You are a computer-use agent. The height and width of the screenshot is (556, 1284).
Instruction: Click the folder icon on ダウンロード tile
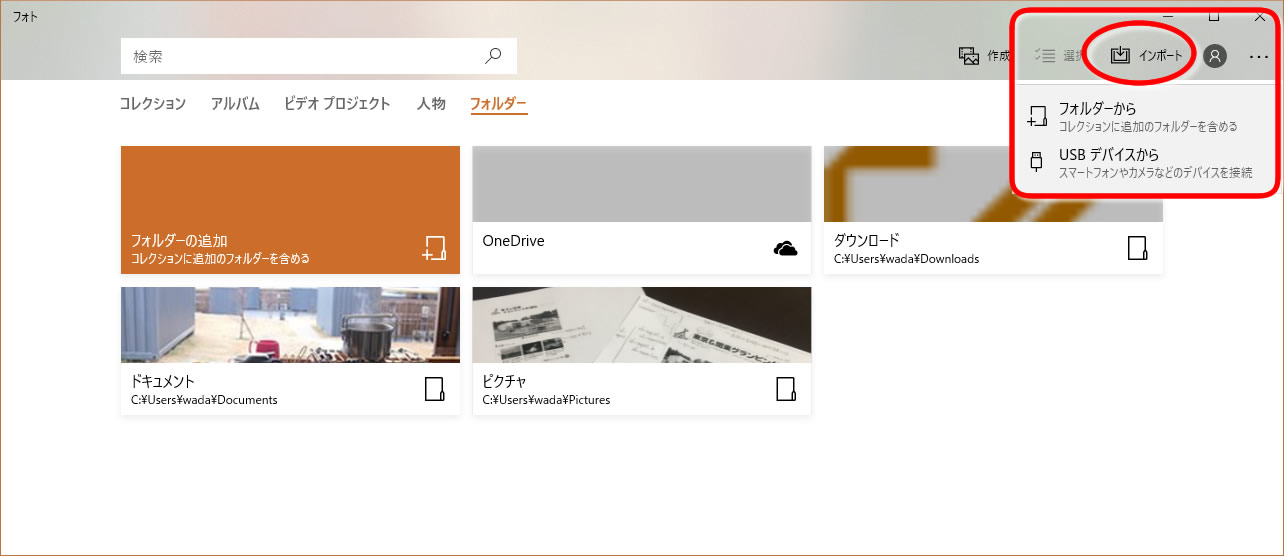coord(1137,248)
